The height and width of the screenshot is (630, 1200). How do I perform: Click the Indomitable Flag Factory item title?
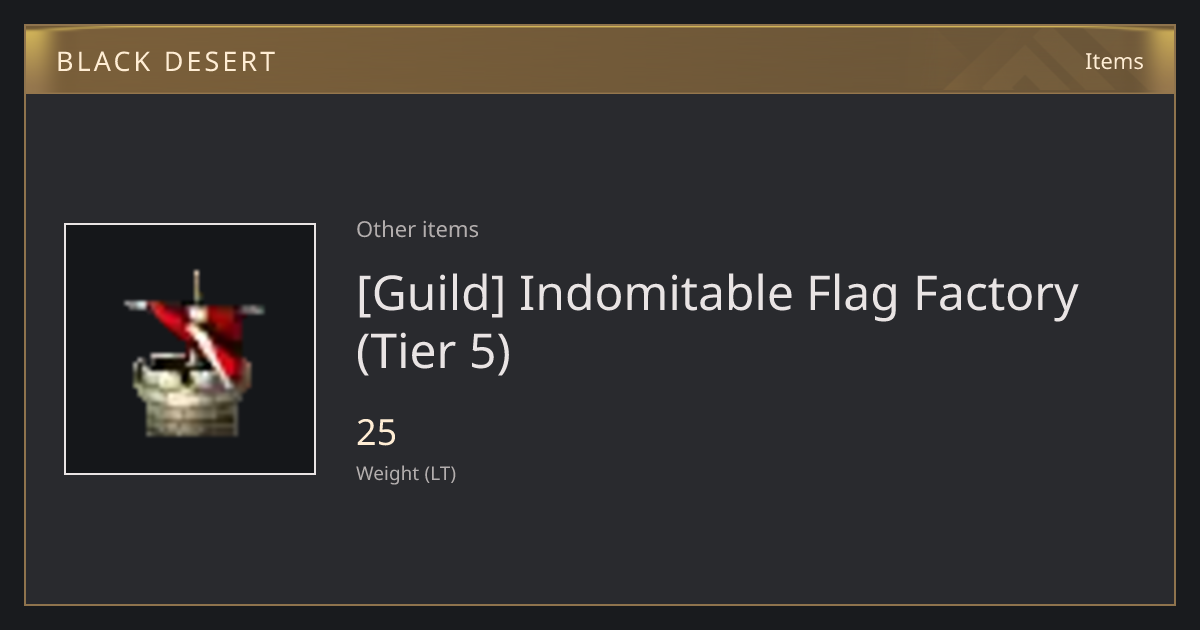[717, 323]
